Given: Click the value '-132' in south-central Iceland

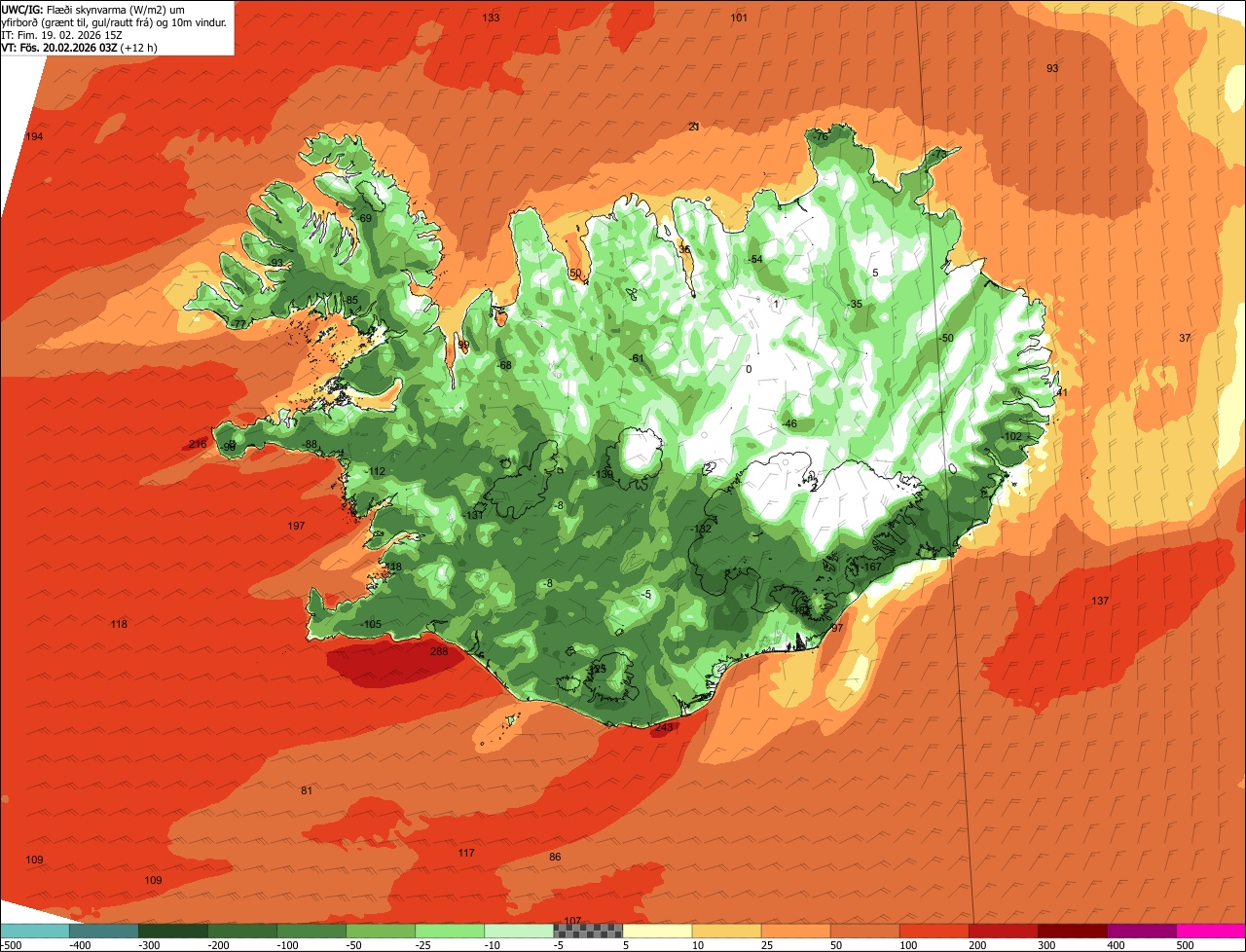Looking at the screenshot, I should (700, 530).
